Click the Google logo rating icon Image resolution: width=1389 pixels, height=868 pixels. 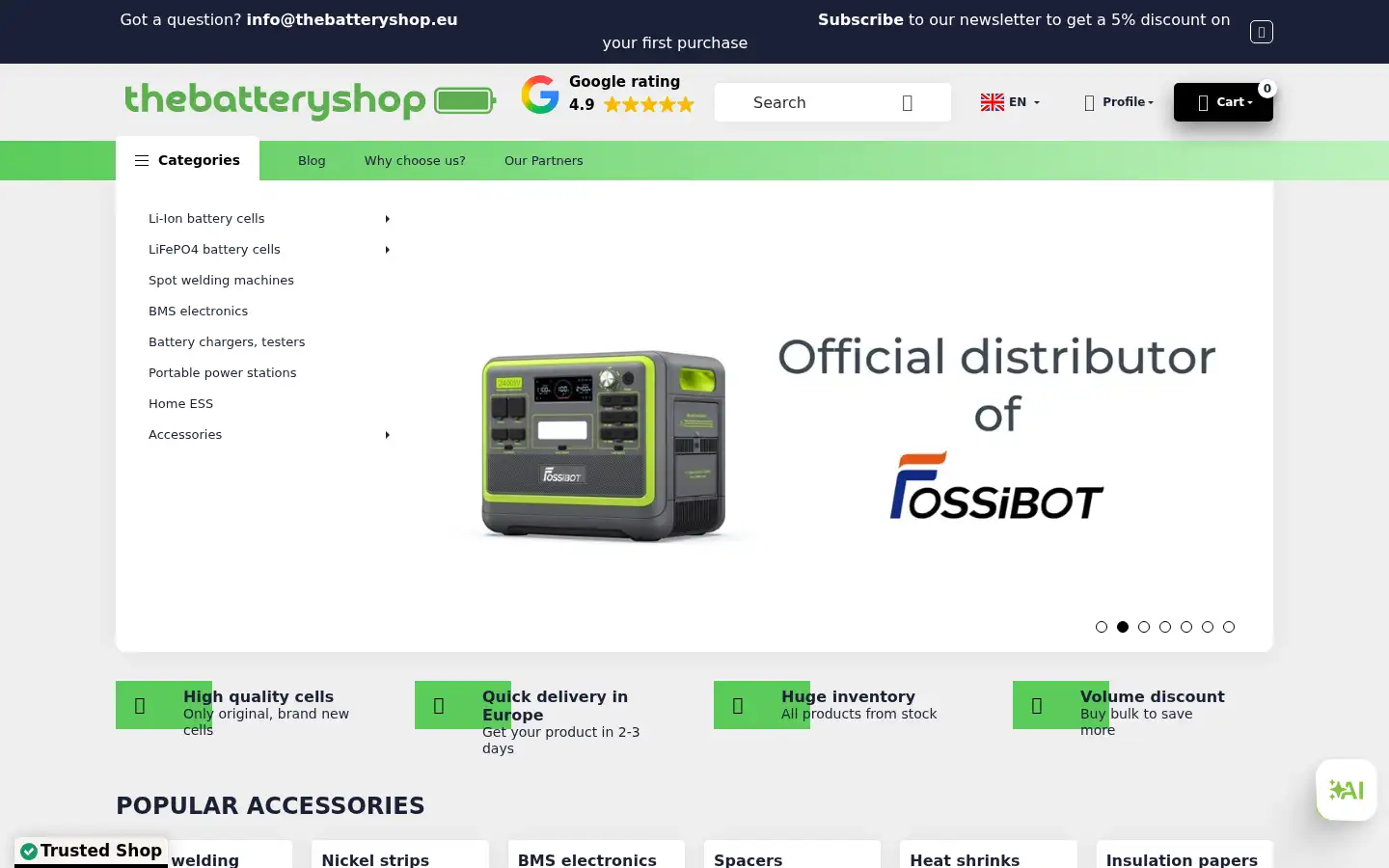tap(540, 95)
